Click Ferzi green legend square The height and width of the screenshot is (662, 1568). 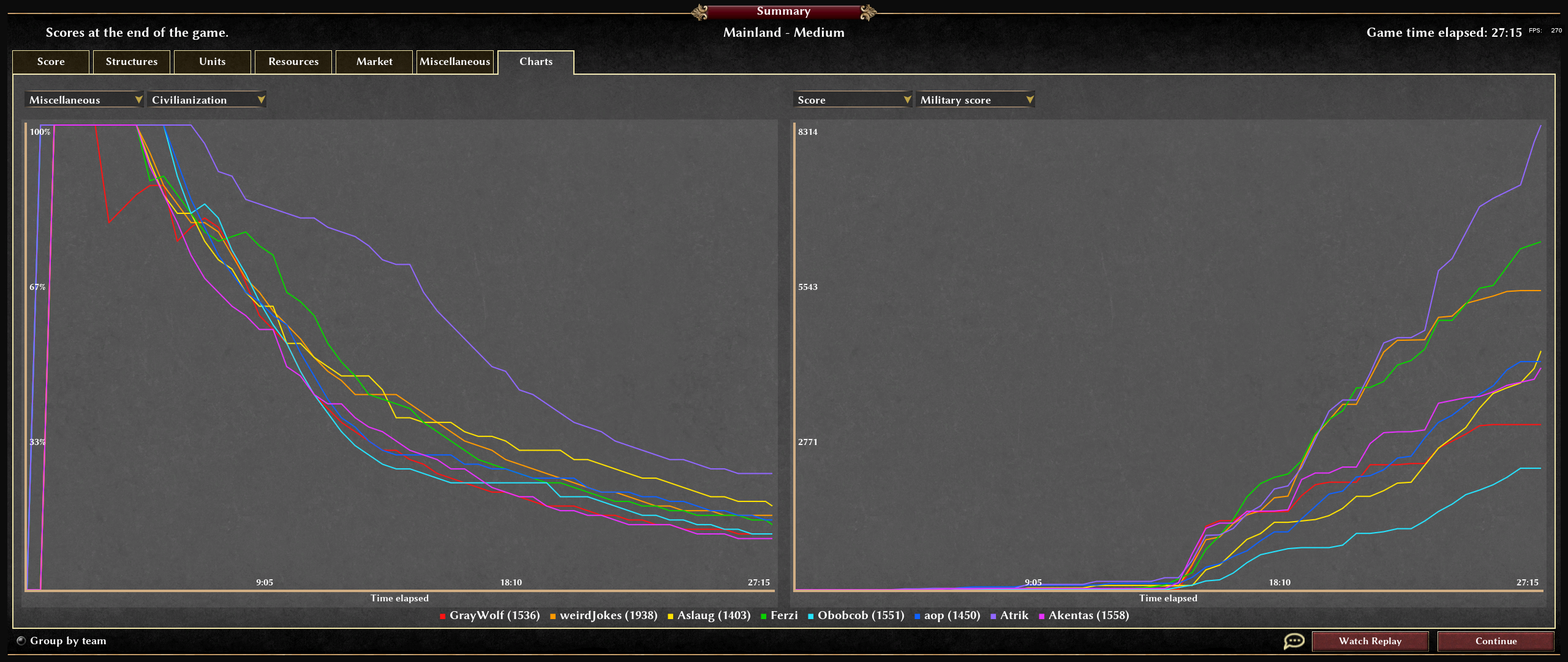[x=764, y=616]
